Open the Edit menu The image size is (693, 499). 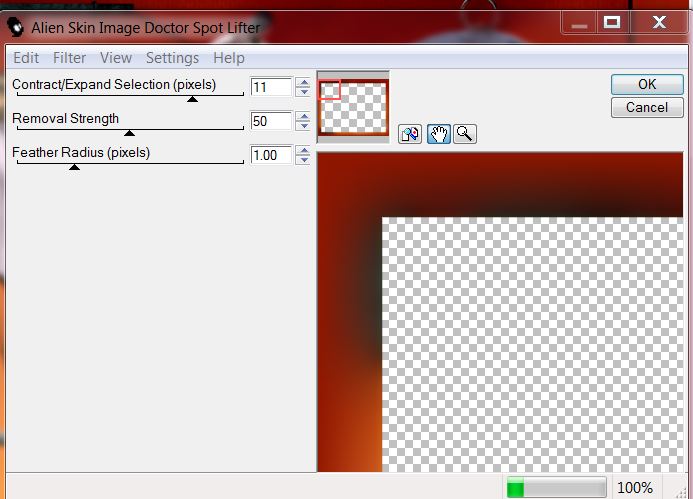(x=26, y=58)
